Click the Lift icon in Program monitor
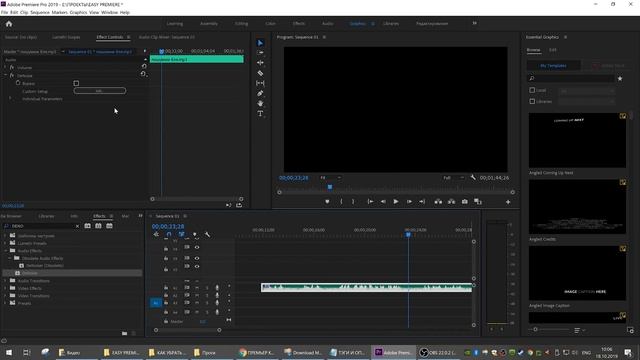This screenshot has height=360, width=640. pos(438,202)
